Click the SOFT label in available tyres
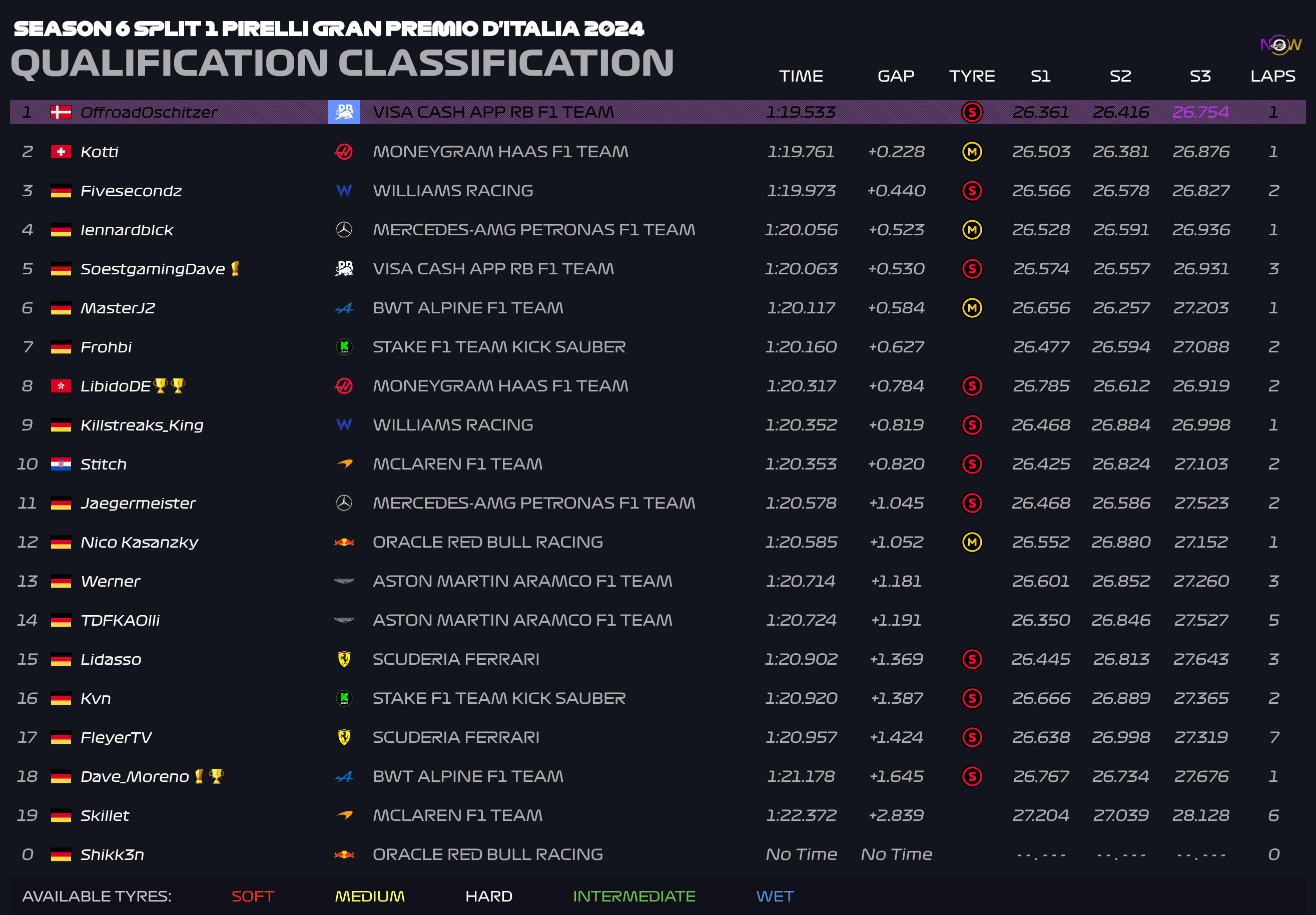Viewport: 1316px width, 915px height. coord(253,896)
